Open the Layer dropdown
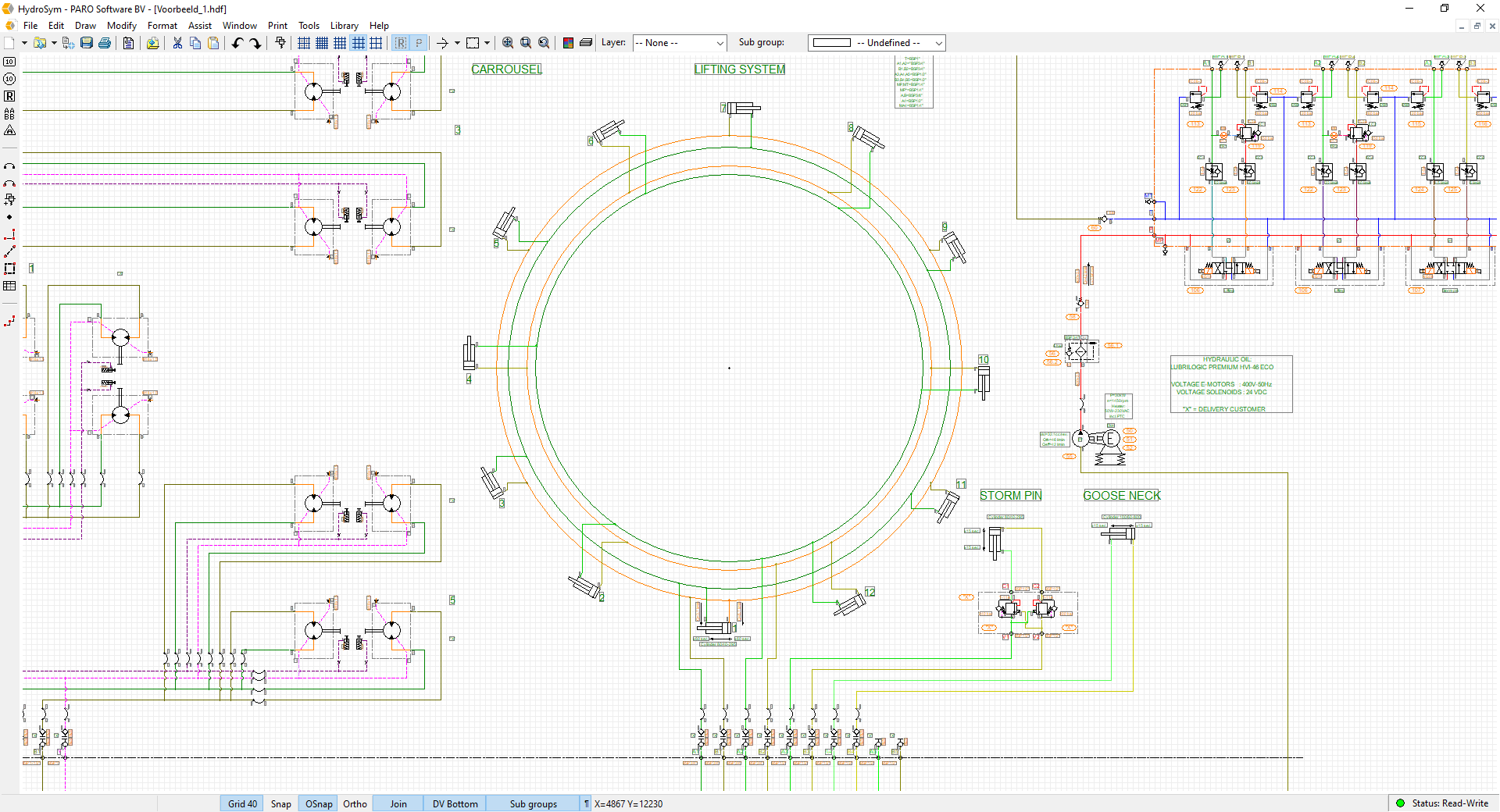Screen dimensions: 1500x812 680,43
